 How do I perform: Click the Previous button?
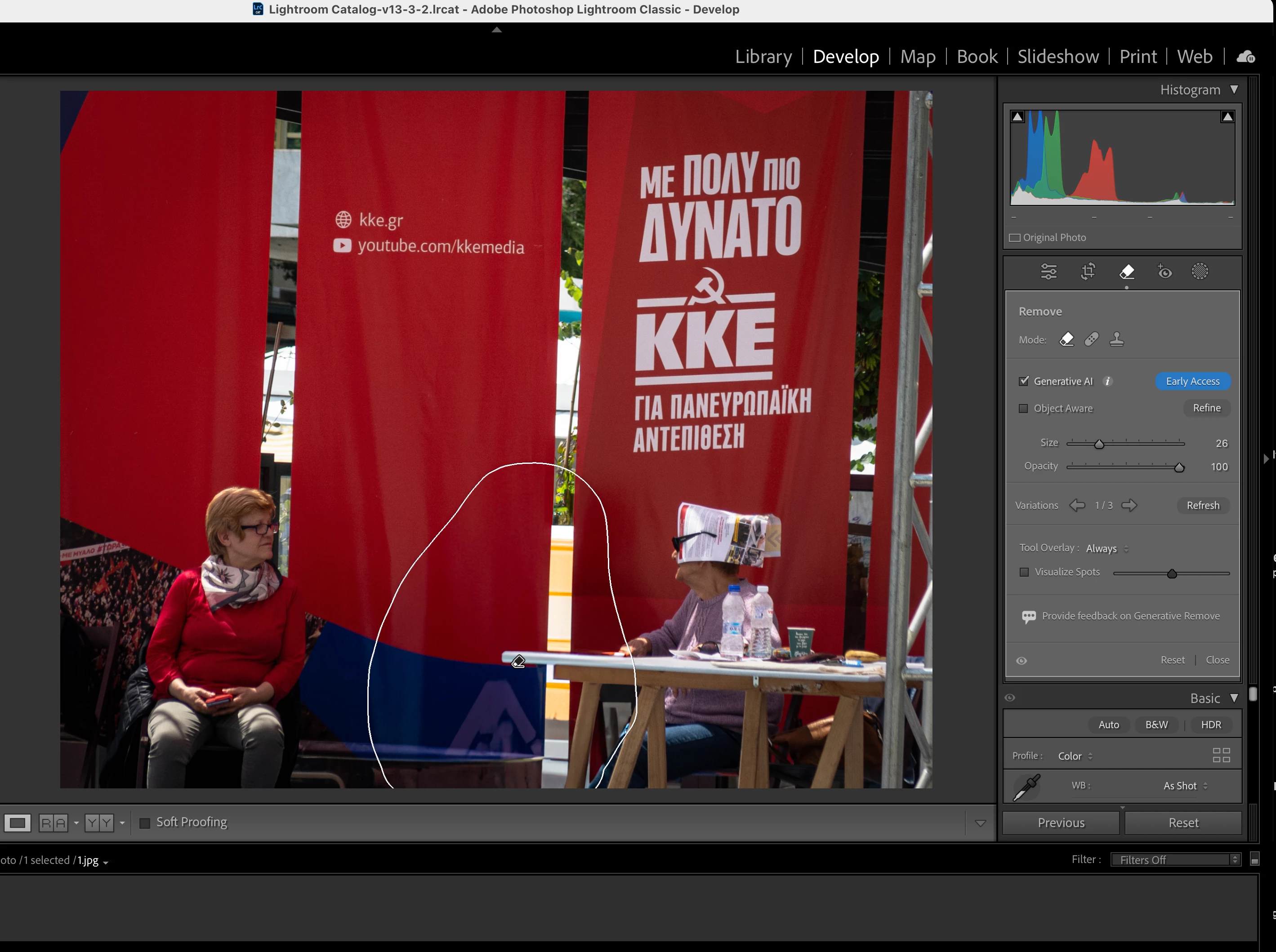(x=1061, y=823)
